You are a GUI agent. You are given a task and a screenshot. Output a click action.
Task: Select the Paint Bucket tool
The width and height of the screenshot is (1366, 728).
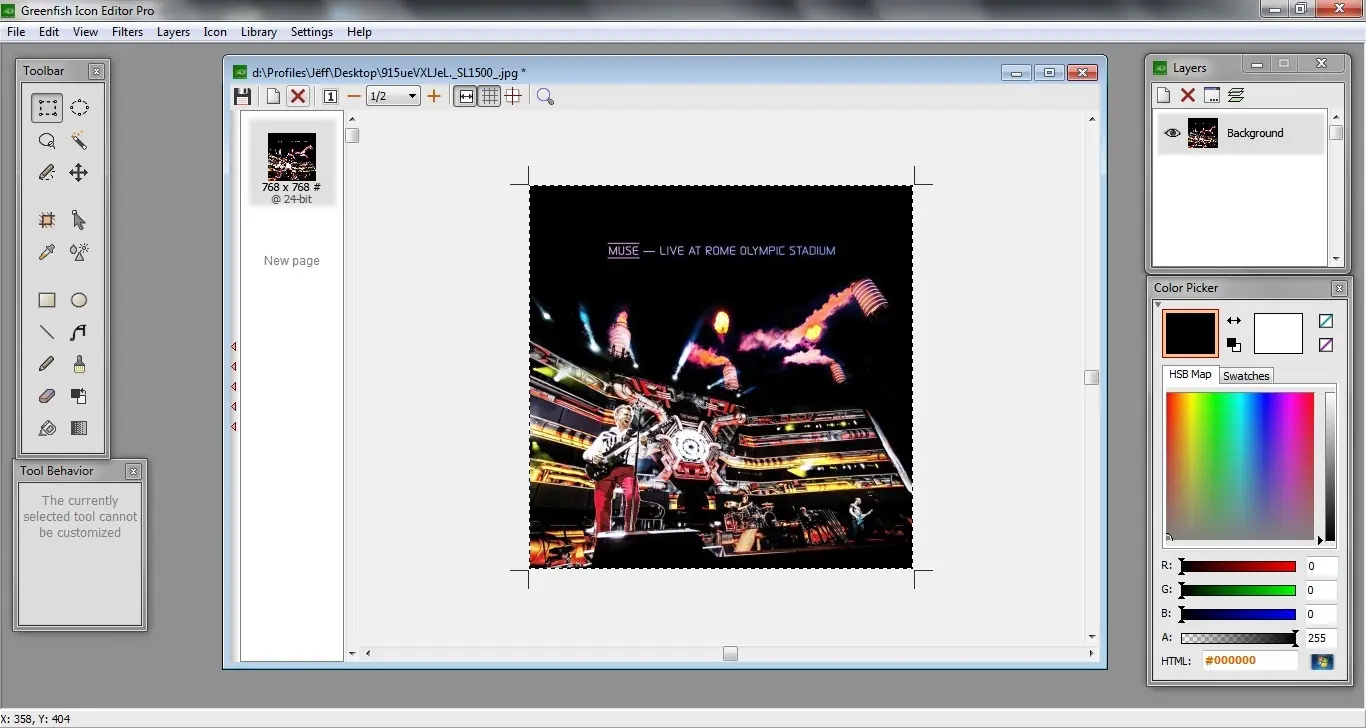[47, 428]
